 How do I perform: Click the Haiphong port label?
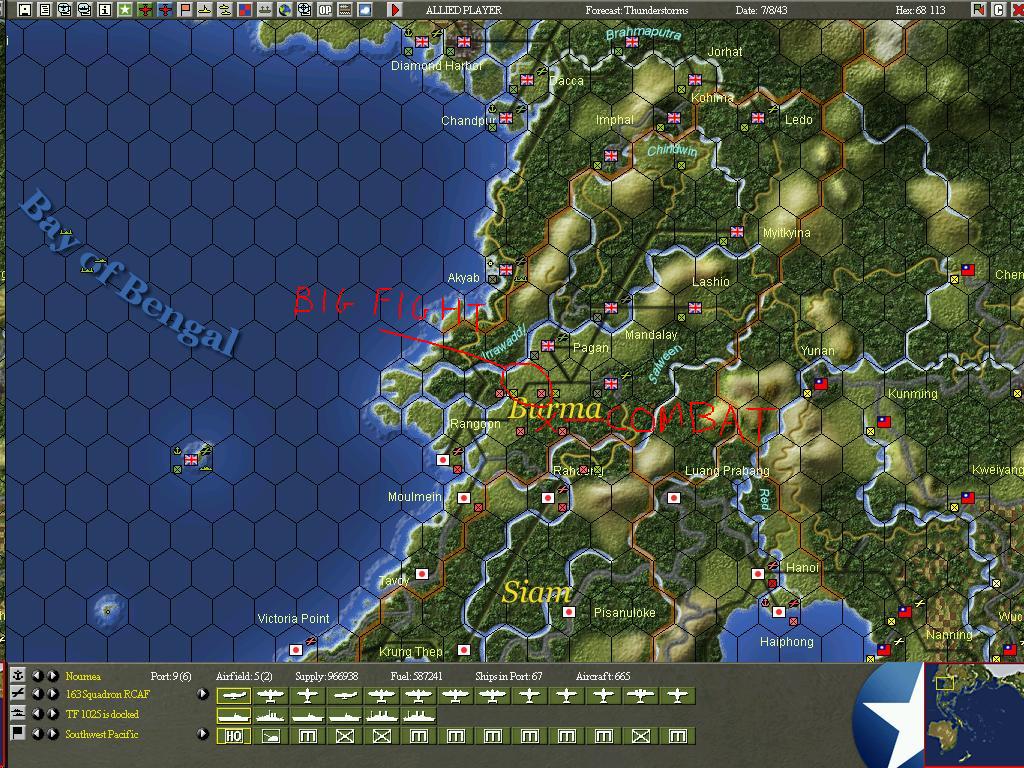tap(786, 642)
